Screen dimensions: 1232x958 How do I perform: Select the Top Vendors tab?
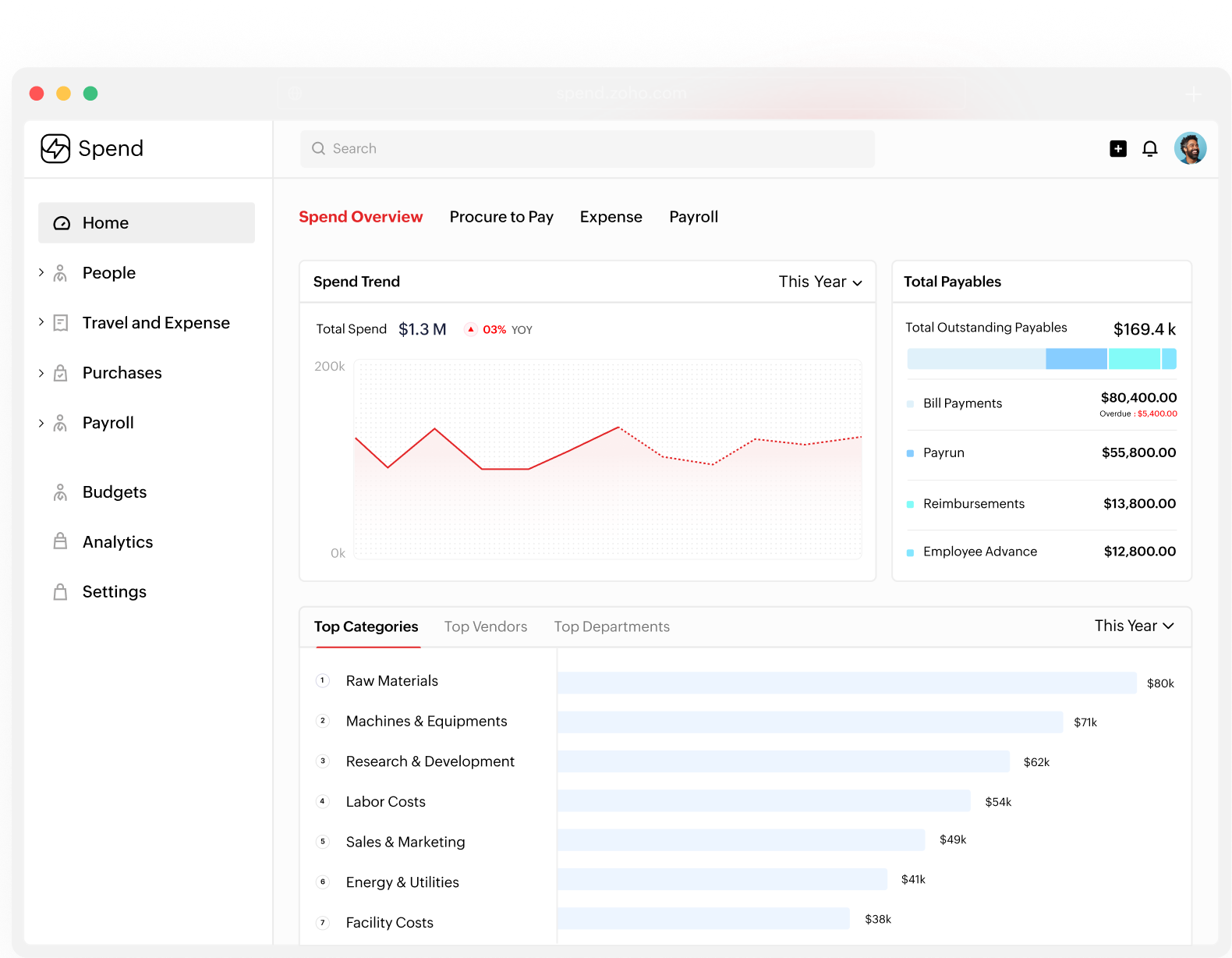486,626
